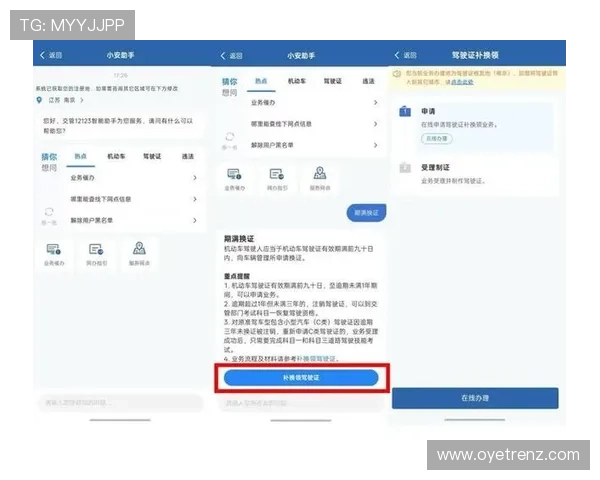The image size is (600, 480).
Task: Expand the 解除用户黑名单 chevron on the left screen
Action: [x=195, y=220]
